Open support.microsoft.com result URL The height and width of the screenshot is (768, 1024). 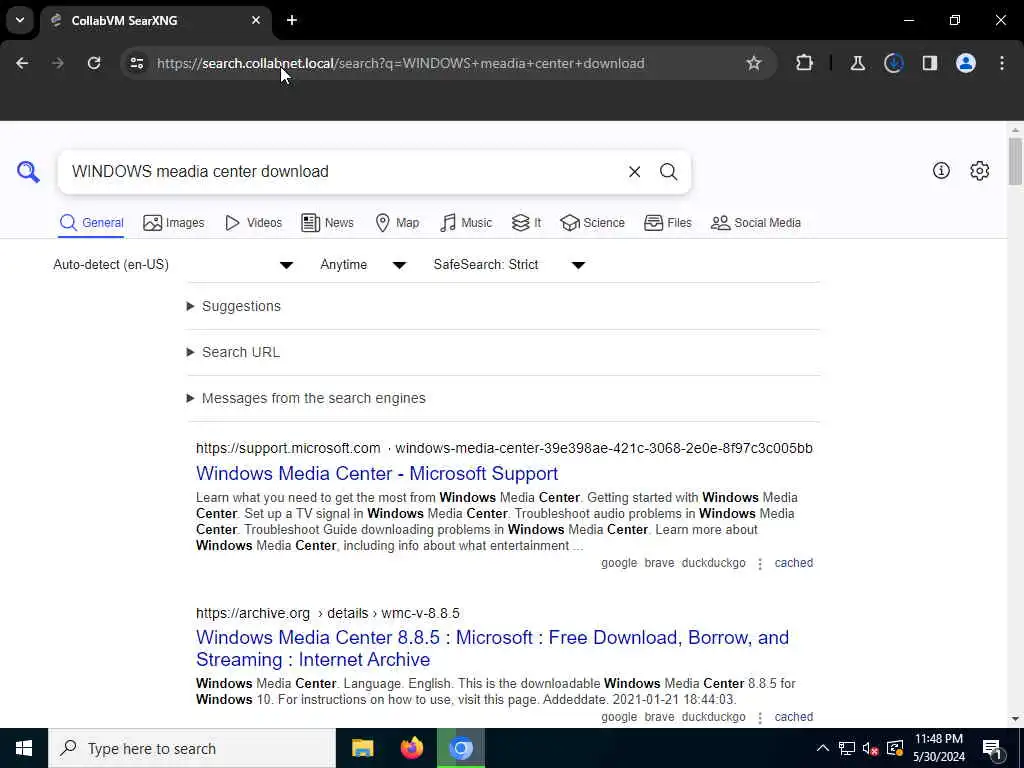click(504, 448)
